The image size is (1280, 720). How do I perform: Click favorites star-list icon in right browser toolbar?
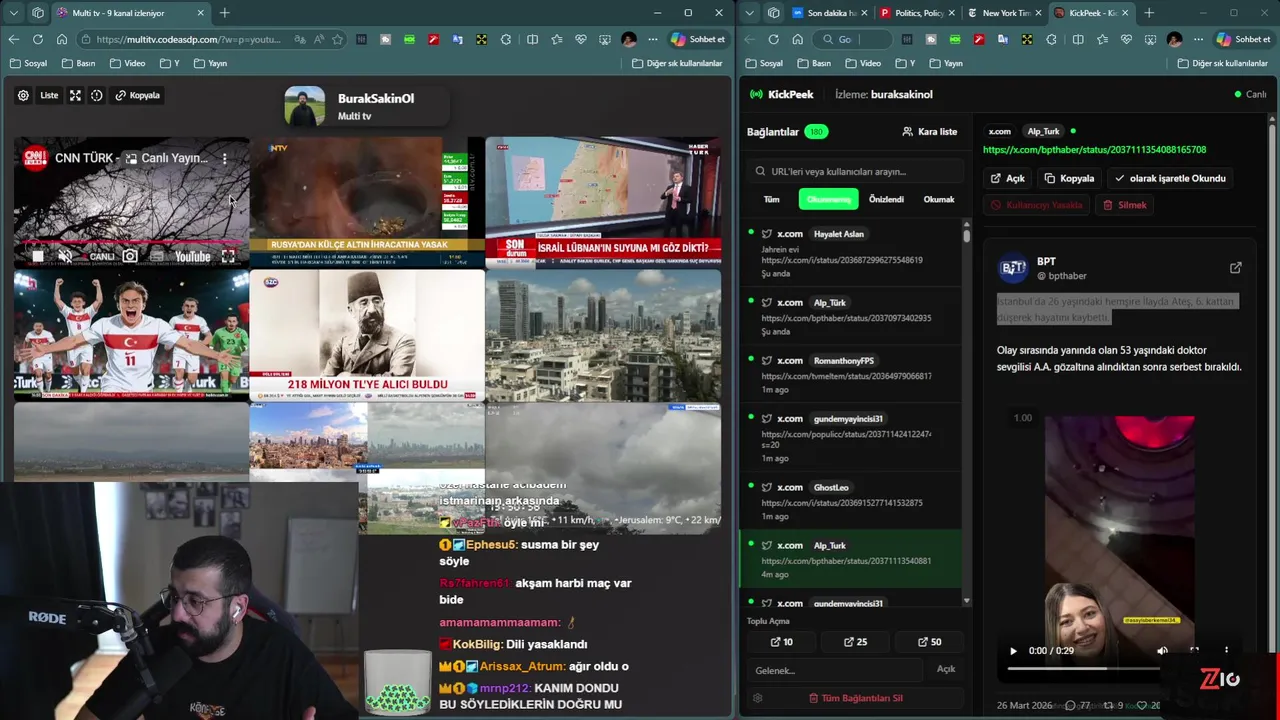[x=1102, y=39]
